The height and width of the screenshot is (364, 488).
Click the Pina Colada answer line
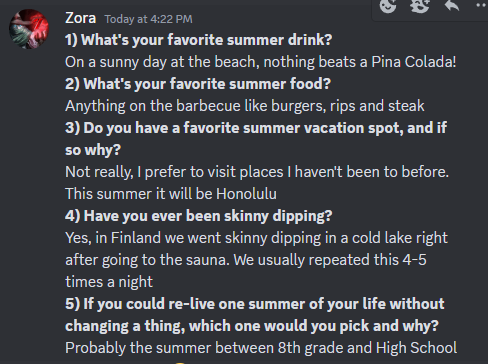point(261,62)
